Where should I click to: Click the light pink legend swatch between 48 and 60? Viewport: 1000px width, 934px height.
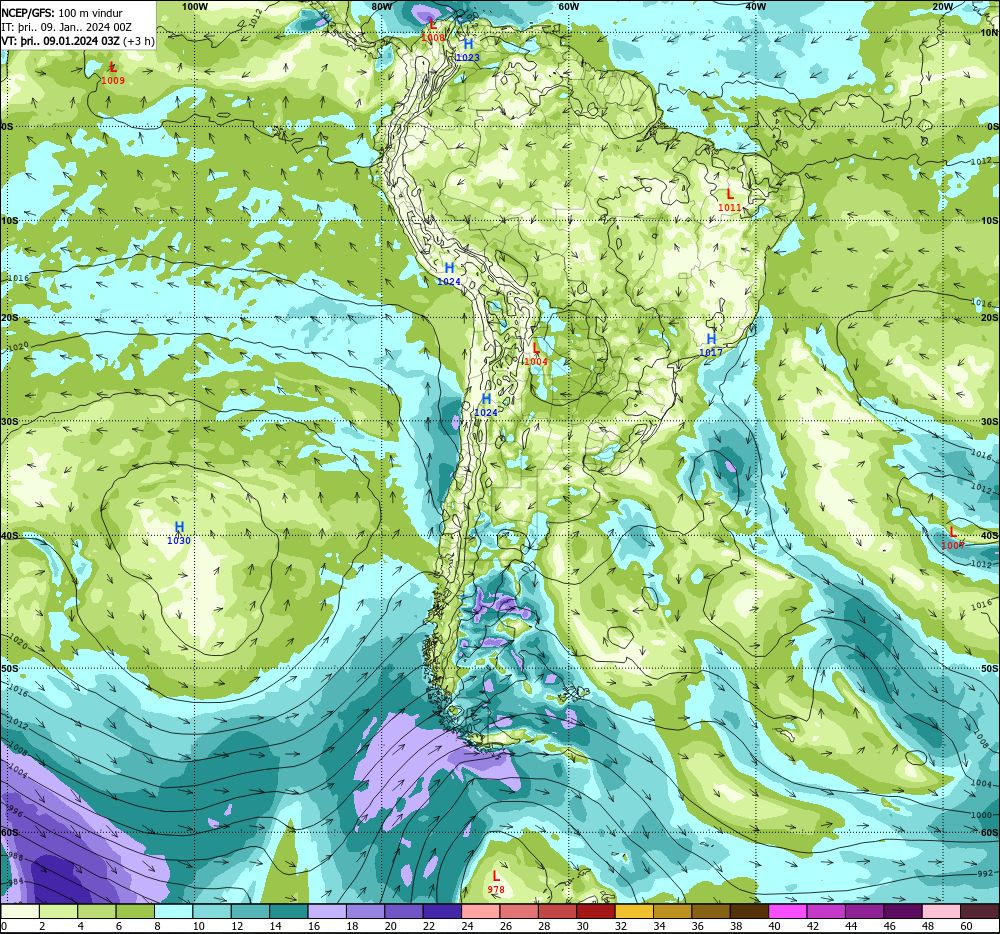[942, 911]
